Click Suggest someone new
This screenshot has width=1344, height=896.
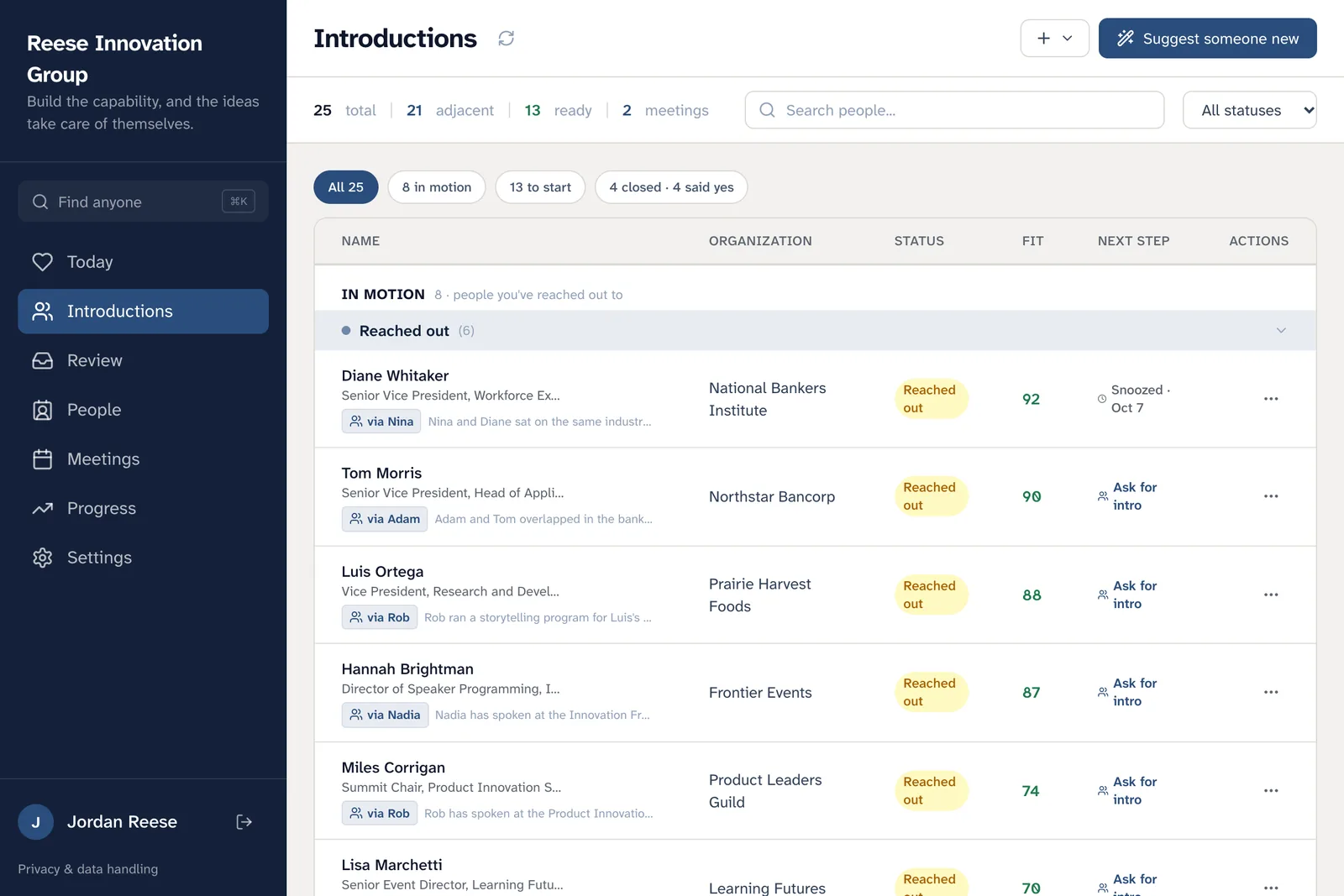1207,39
